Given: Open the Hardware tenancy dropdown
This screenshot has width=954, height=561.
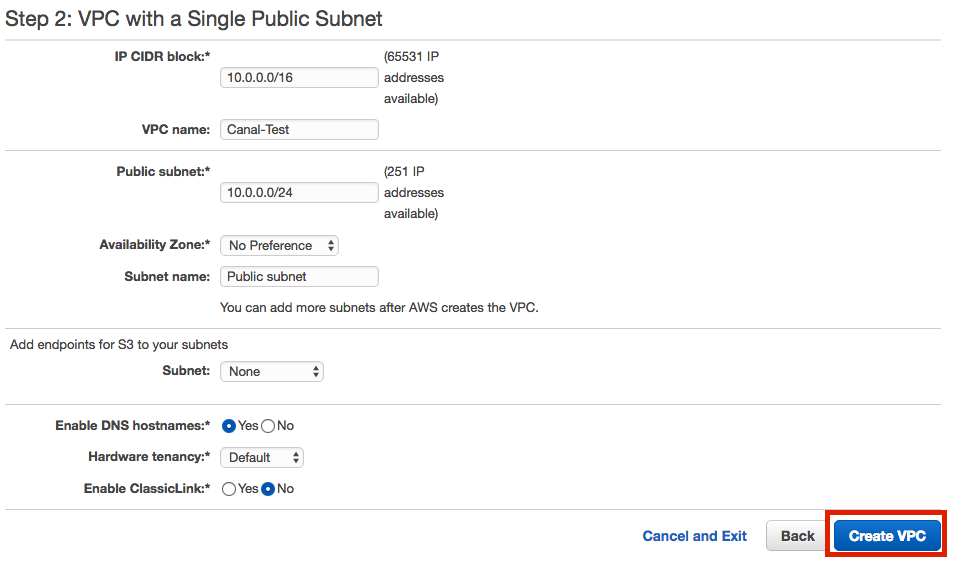Looking at the screenshot, I should click(262, 458).
